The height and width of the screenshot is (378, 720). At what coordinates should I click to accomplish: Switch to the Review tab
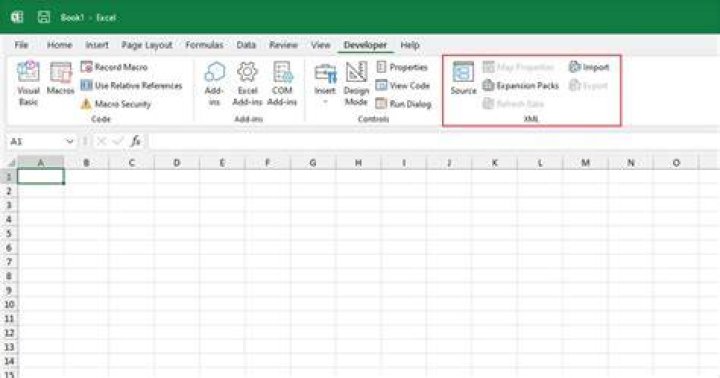283,45
